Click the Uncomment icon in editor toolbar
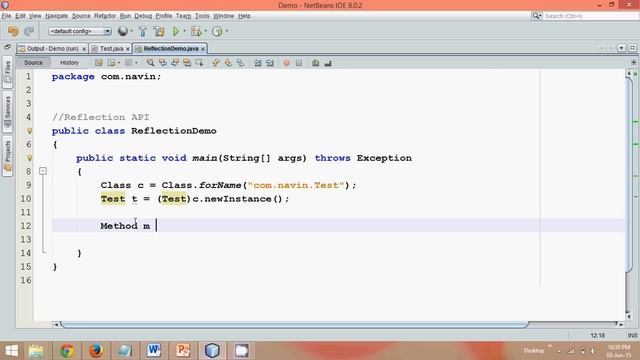 328,63
